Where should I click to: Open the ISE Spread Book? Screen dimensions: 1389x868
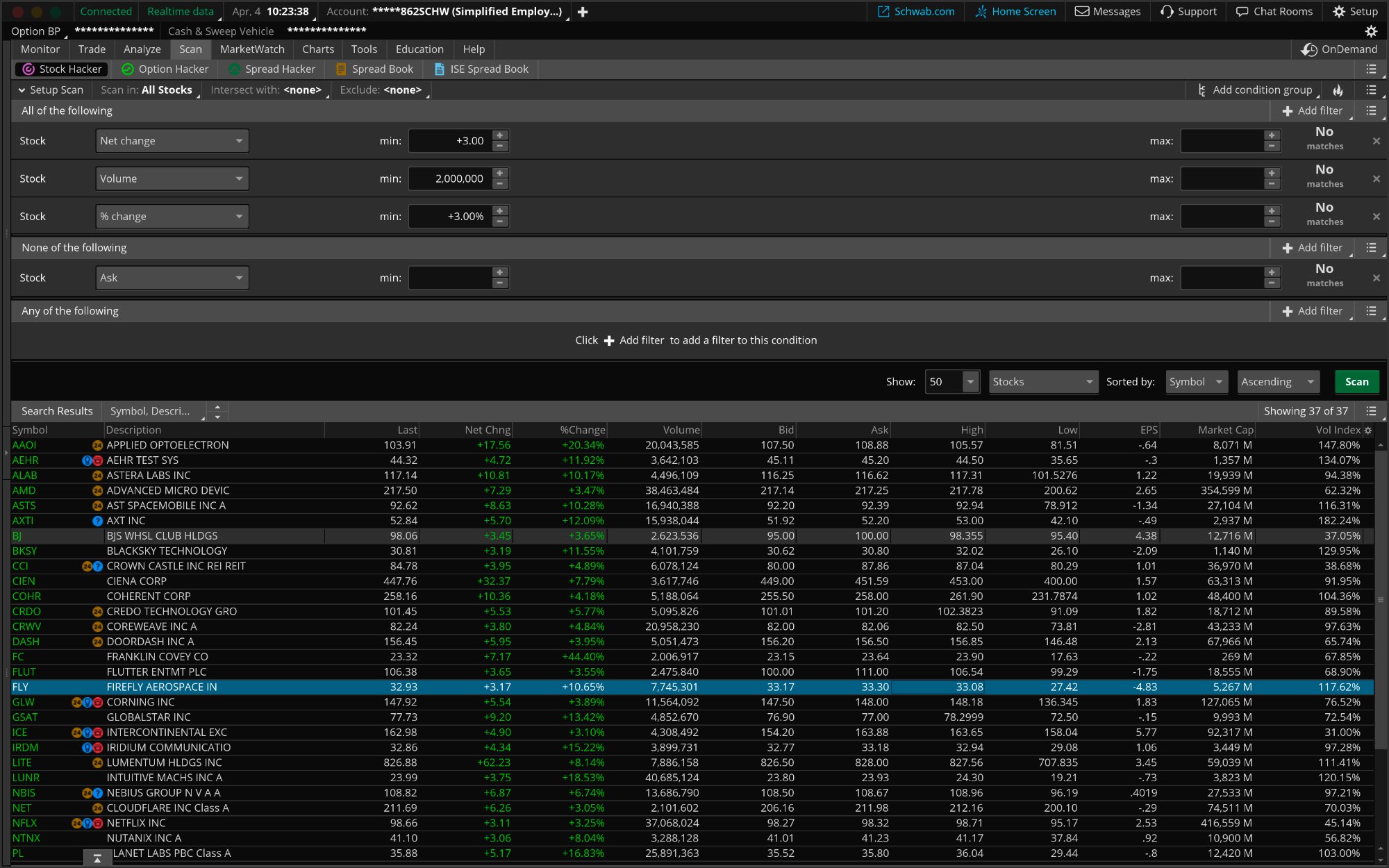(x=481, y=69)
